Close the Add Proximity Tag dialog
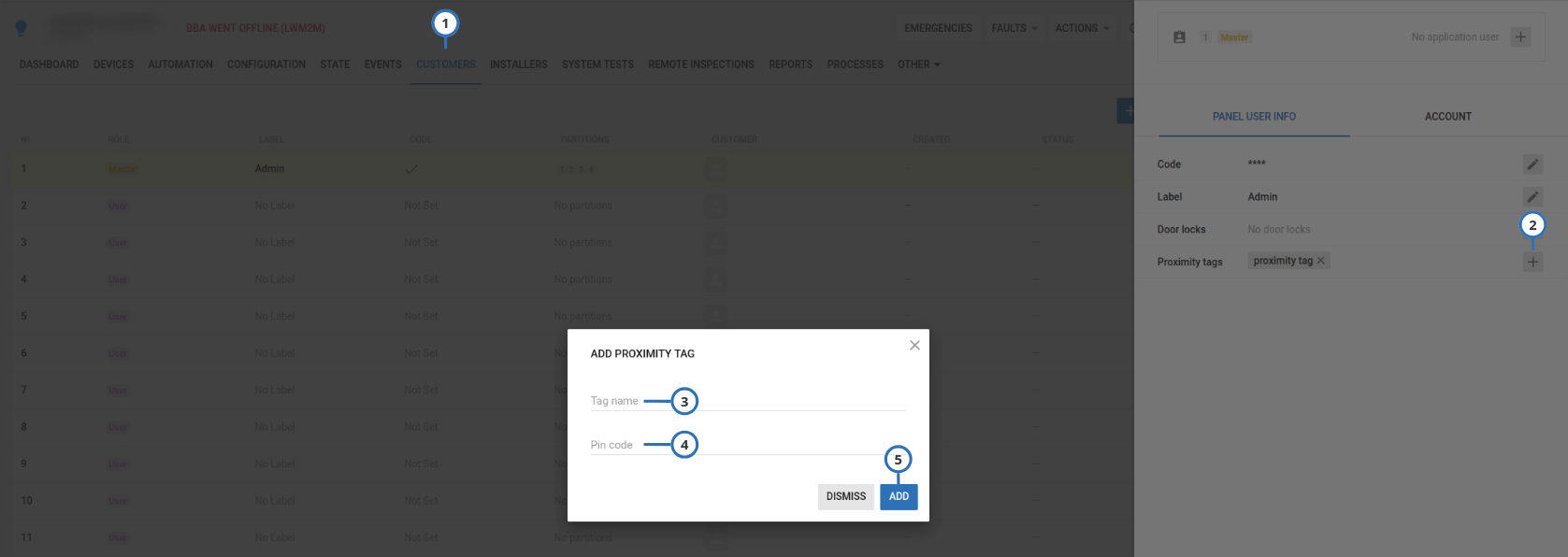 point(914,345)
